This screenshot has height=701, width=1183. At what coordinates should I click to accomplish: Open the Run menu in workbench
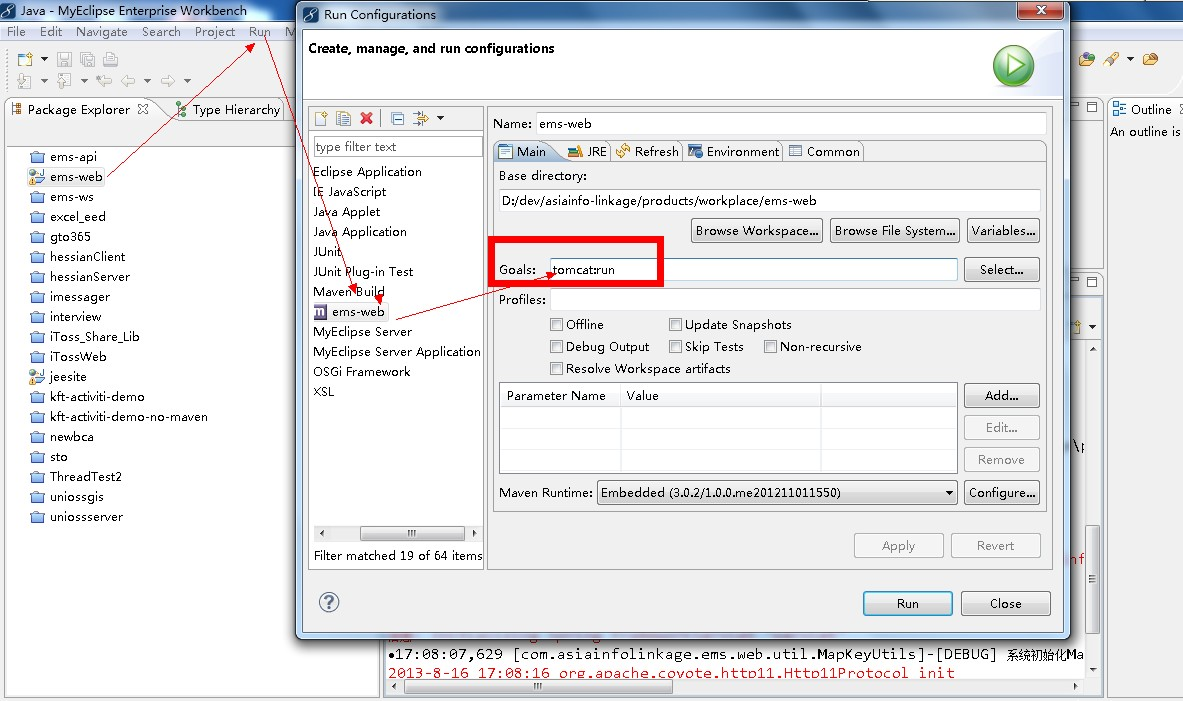tap(260, 32)
